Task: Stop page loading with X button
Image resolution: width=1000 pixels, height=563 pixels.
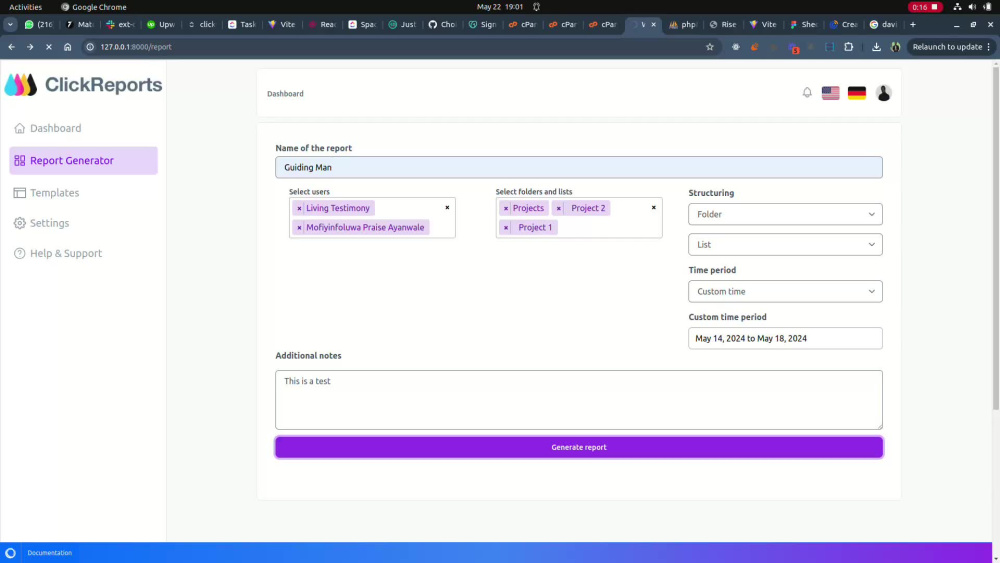Action: click(48, 47)
